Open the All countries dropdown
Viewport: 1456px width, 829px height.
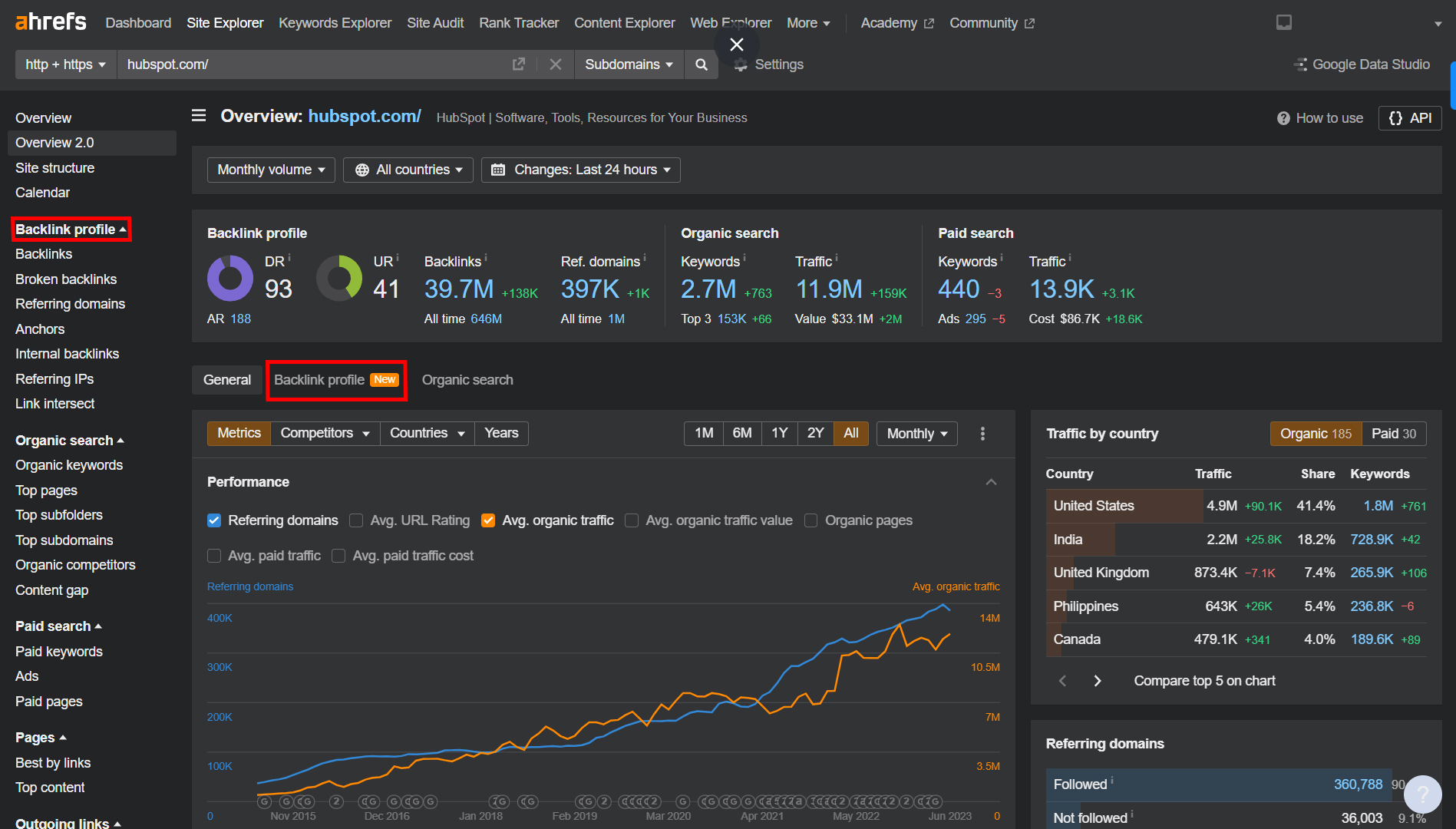pos(408,170)
